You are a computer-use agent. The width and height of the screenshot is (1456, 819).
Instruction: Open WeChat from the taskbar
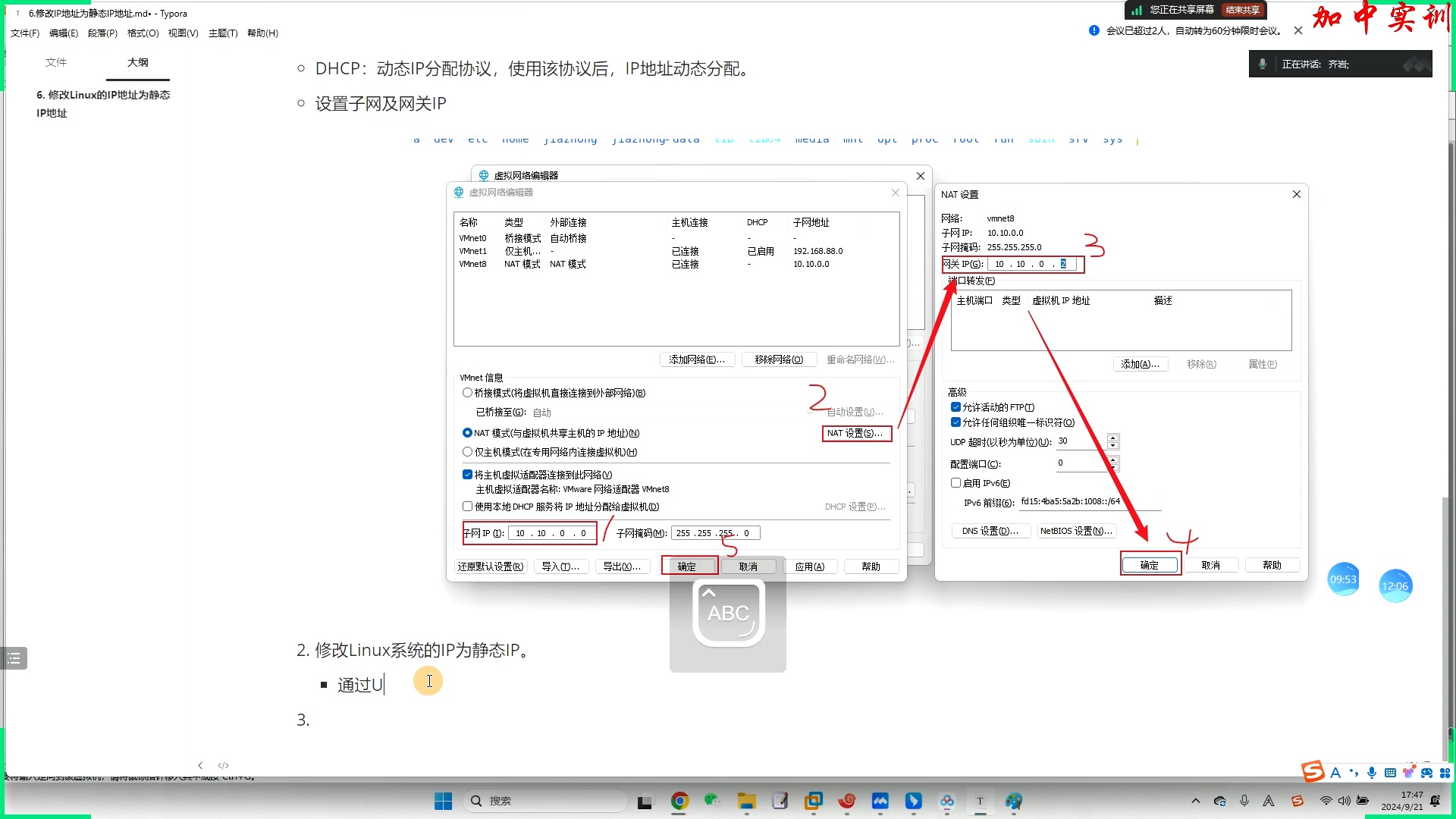click(x=711, y=801)
